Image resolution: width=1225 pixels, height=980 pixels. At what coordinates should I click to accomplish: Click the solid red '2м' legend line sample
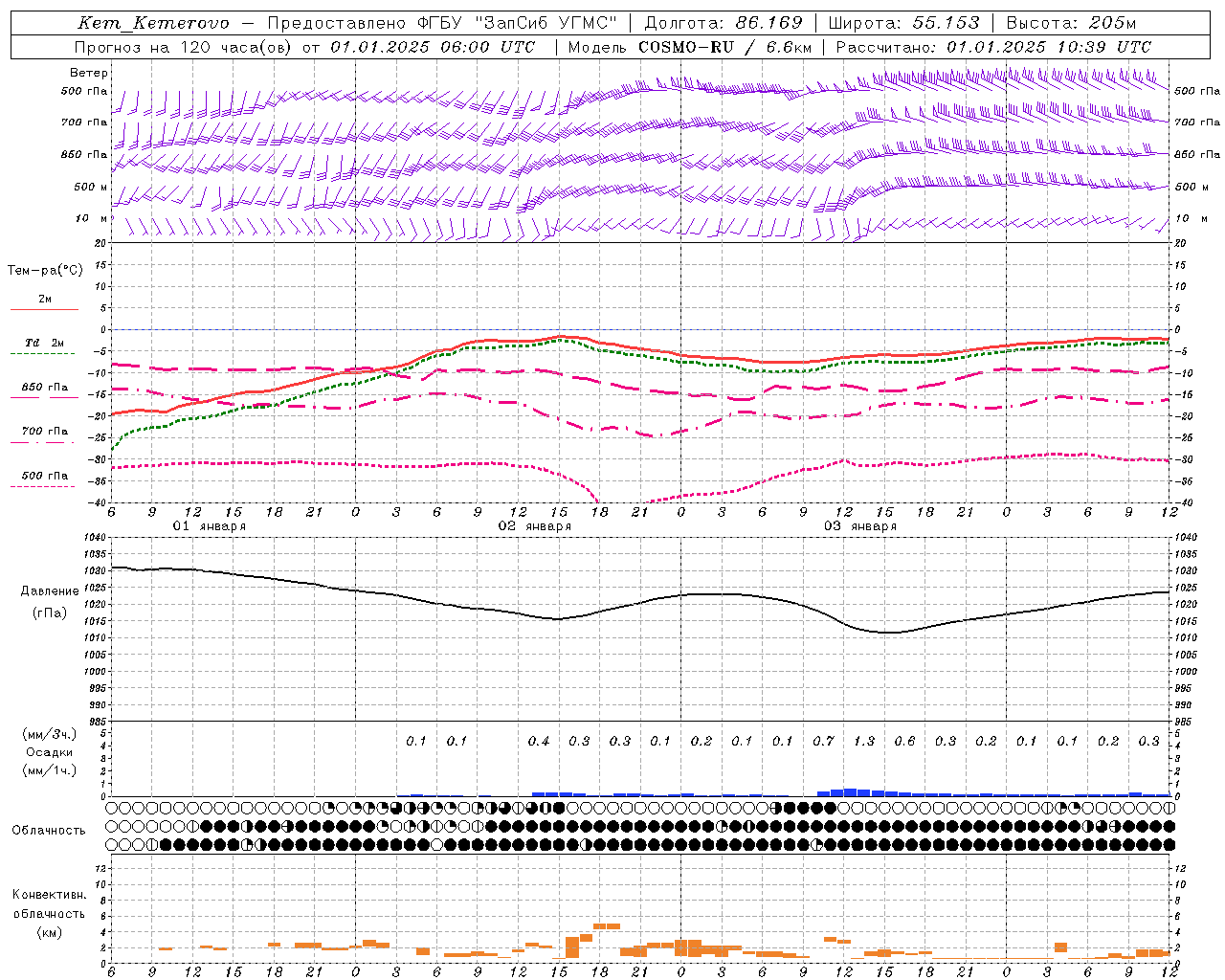(x=44, y=309)
